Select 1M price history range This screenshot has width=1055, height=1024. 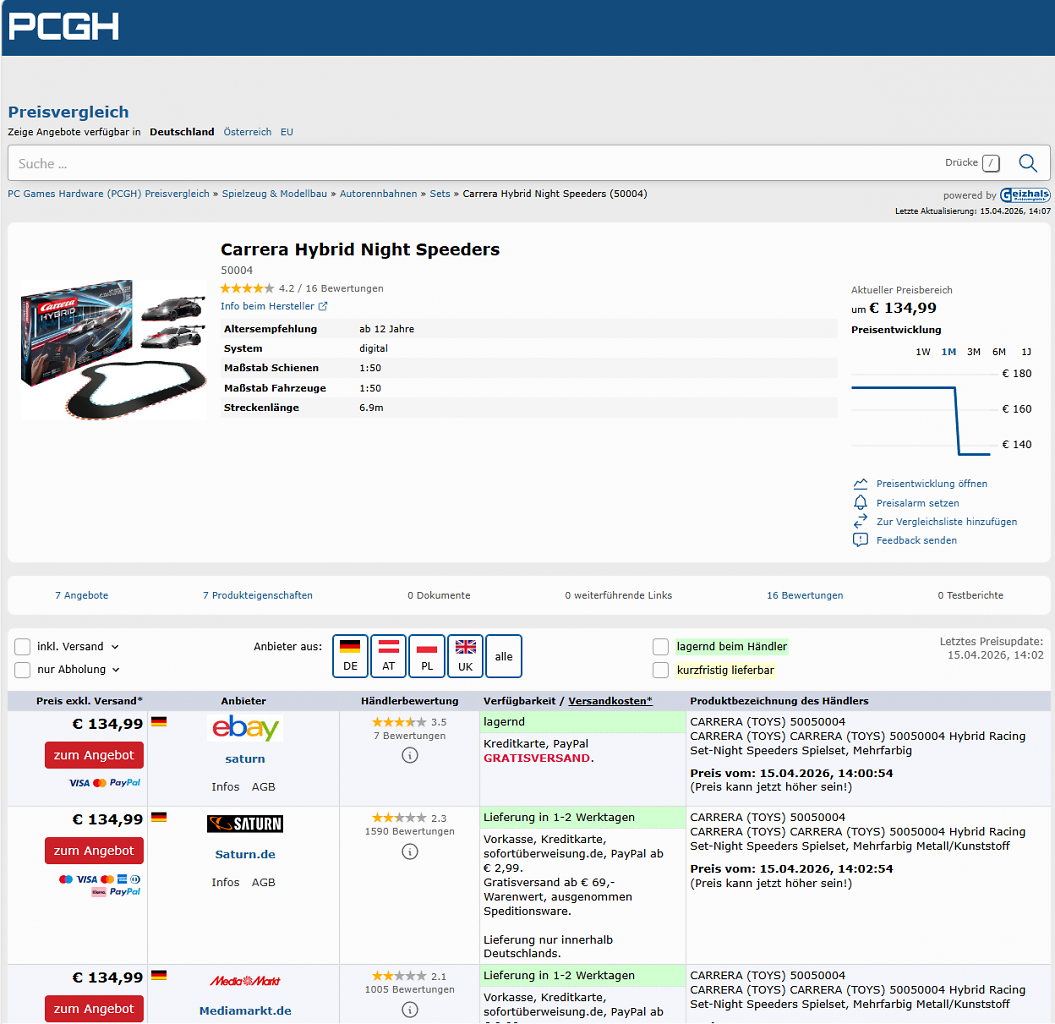point(948,352)
